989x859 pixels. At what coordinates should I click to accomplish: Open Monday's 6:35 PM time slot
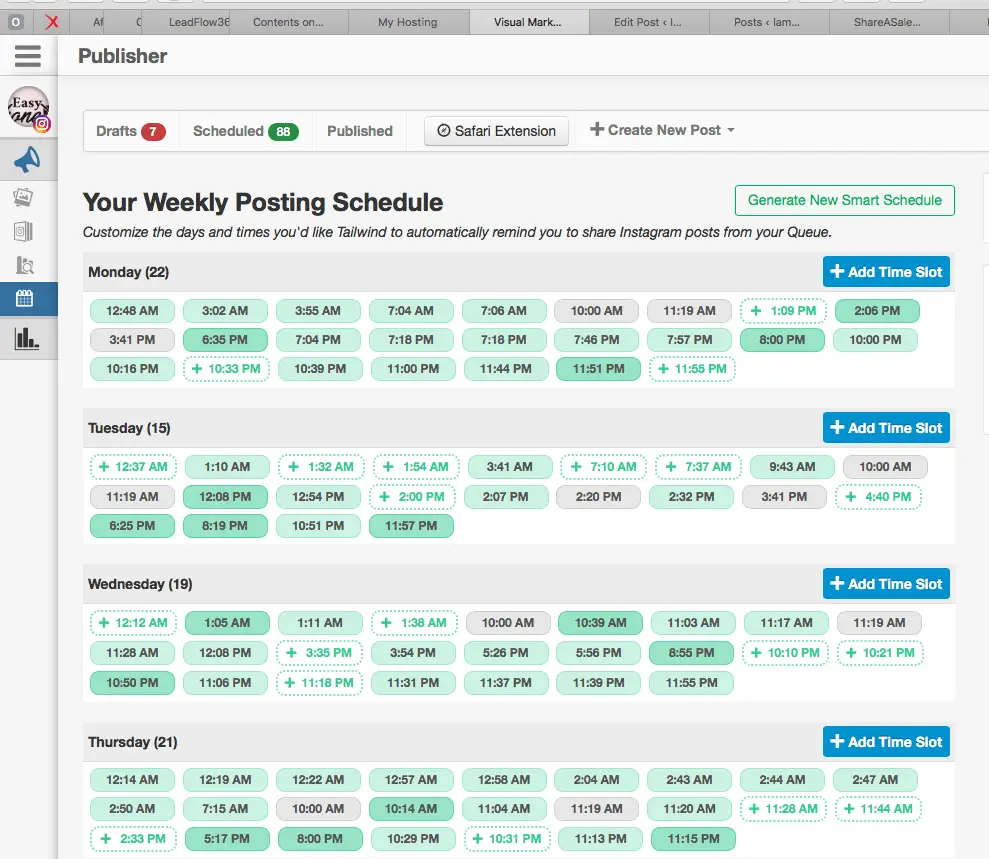225,340
